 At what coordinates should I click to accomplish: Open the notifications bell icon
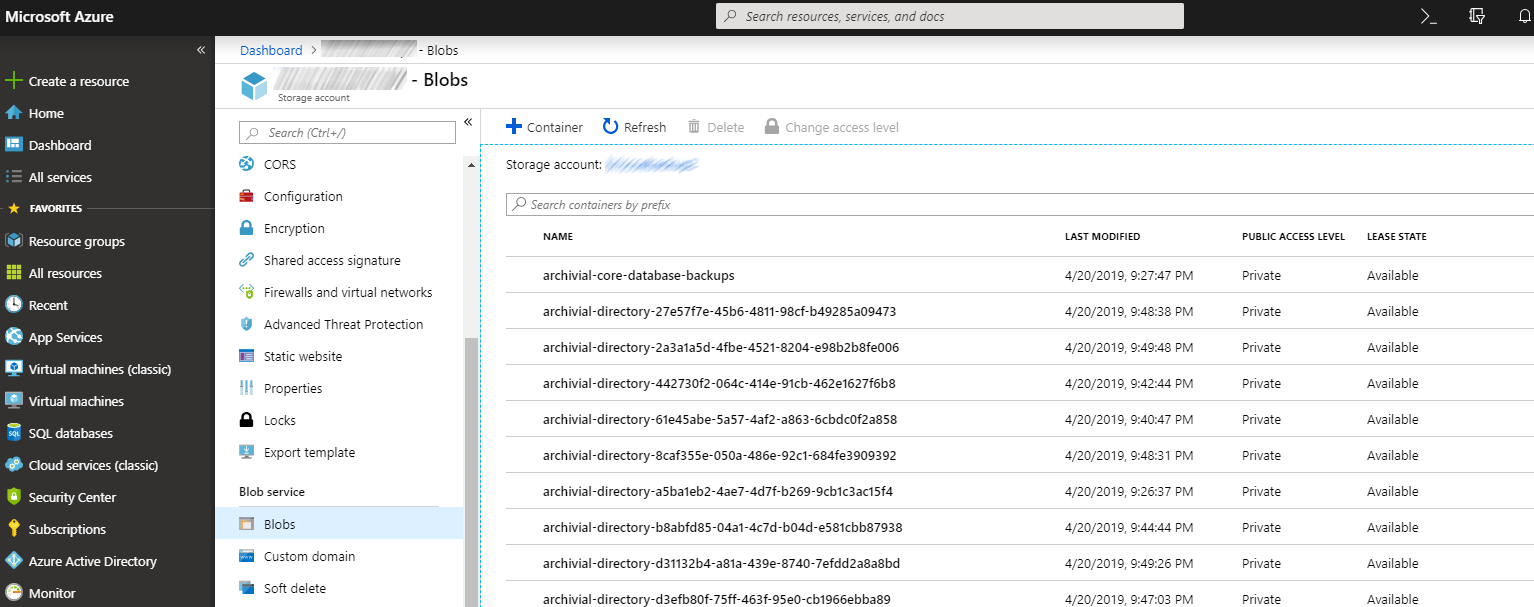(1523, 16)
